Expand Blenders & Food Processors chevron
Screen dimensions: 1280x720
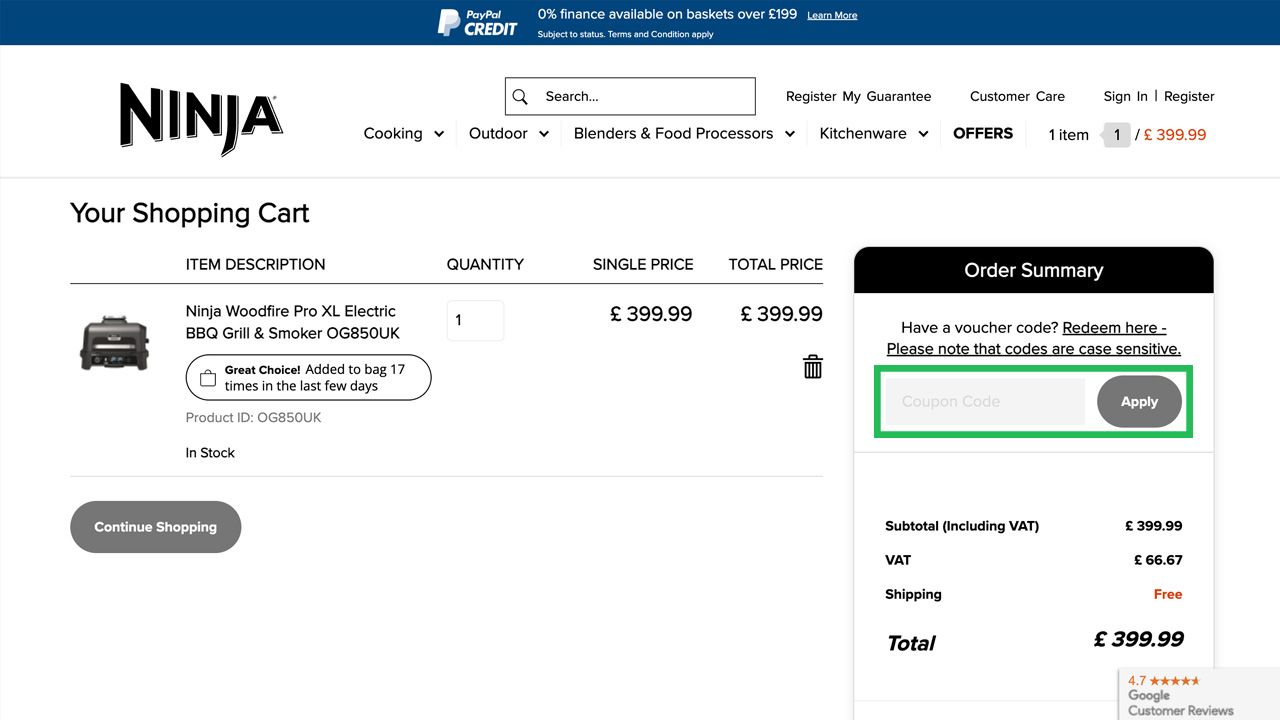[790, 134]
